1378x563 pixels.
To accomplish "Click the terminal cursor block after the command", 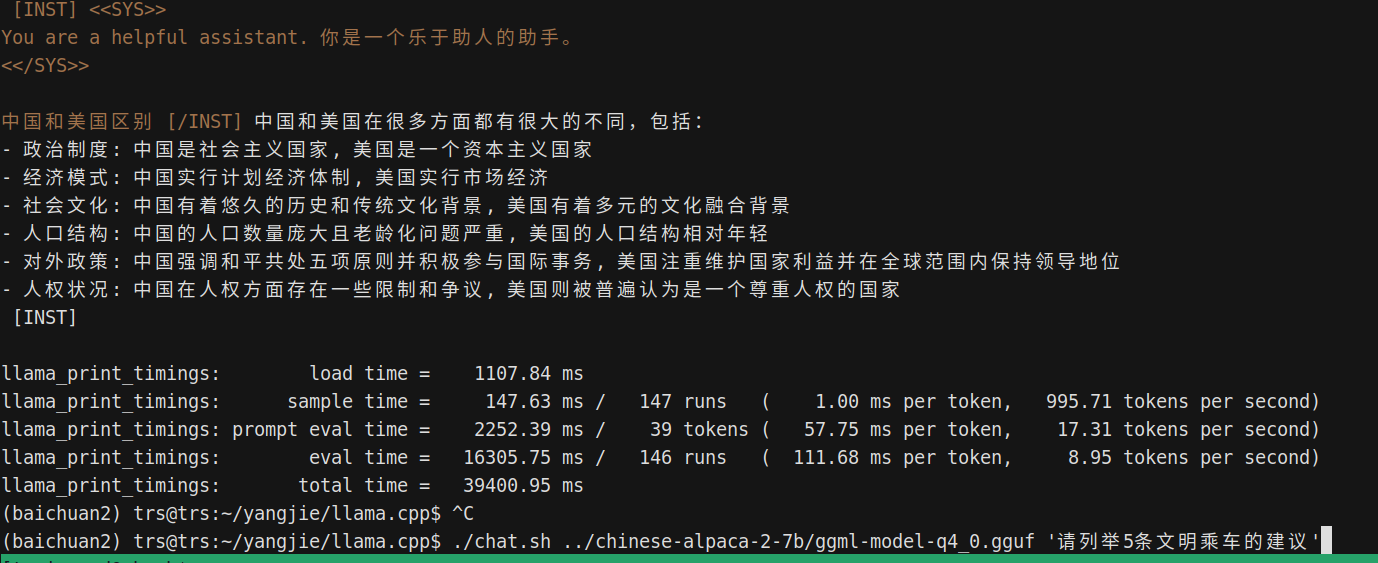I will [x=1326, y=541].
